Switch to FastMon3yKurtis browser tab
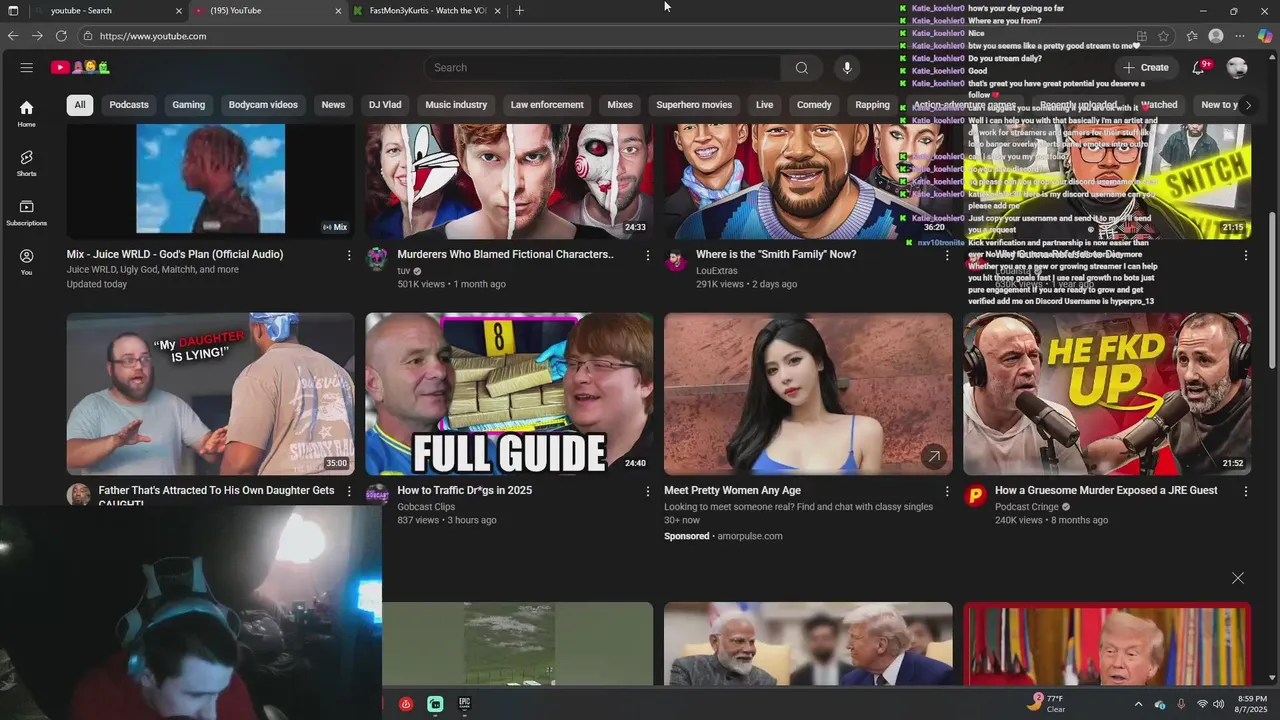This screenshot has height=720, width=1280. (428, 11)
